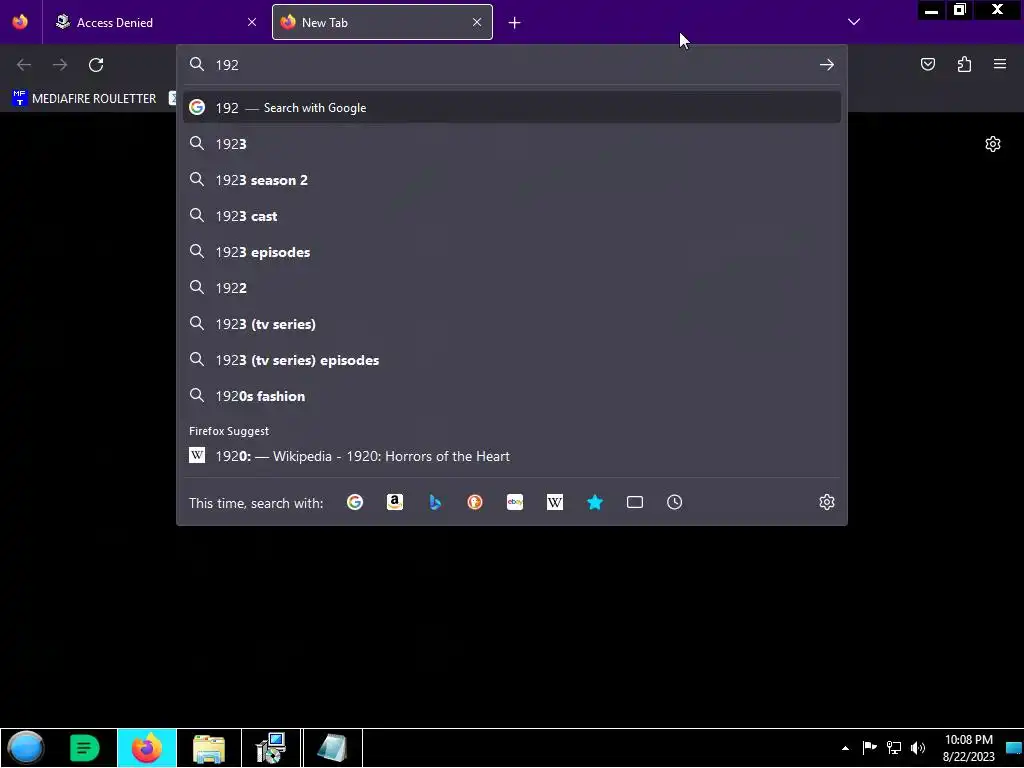
Task: Open the Action Center flag icon
Action: [x=869, y=748]
